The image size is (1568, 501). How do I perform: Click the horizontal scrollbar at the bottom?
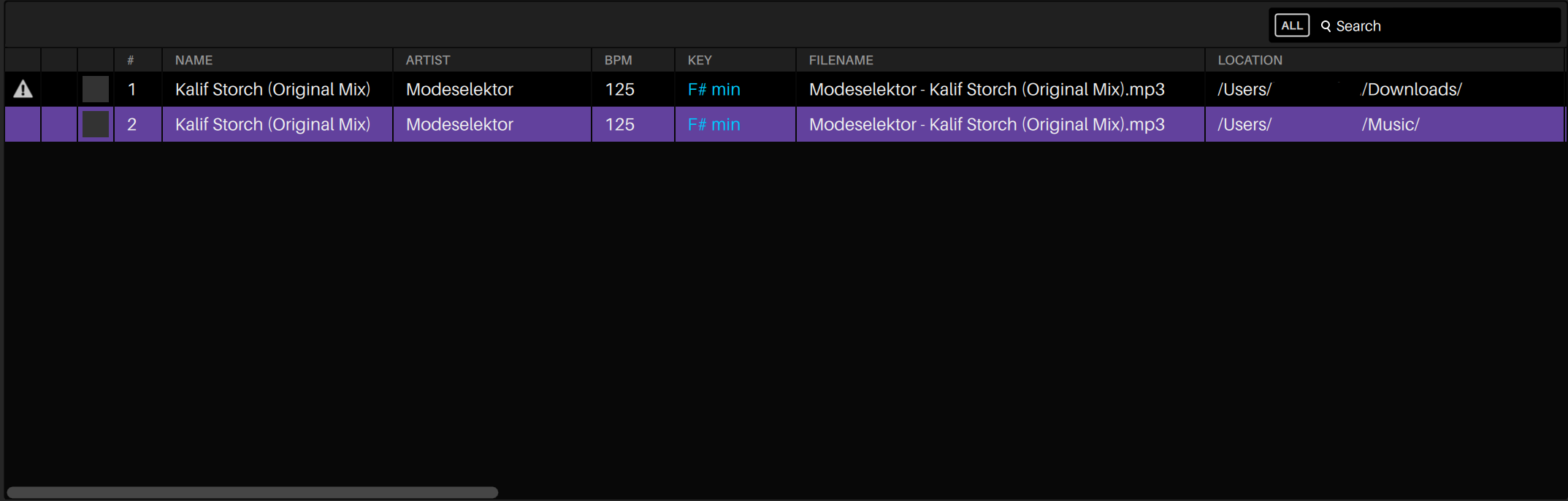pos(252,492)
